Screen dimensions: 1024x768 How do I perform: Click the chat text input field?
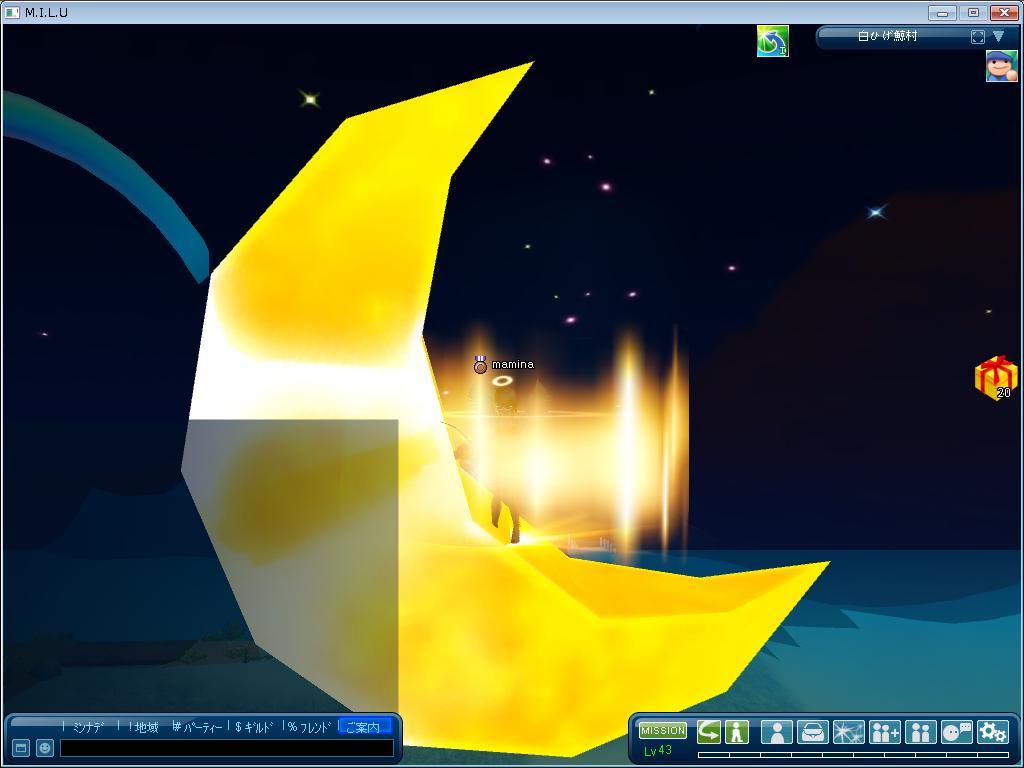226,748
